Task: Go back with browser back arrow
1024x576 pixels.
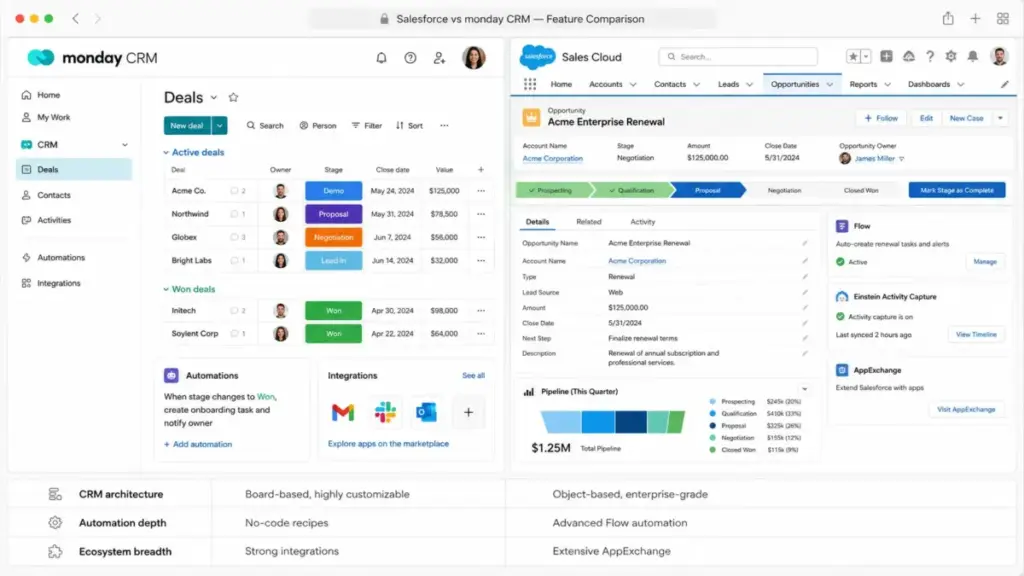Action: 76,18
